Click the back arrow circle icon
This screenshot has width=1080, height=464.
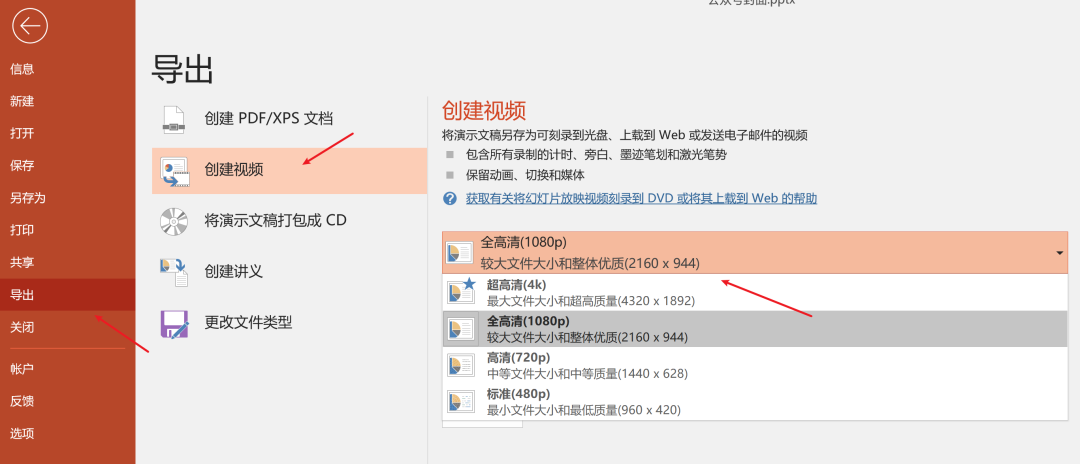tap(30, 27)
